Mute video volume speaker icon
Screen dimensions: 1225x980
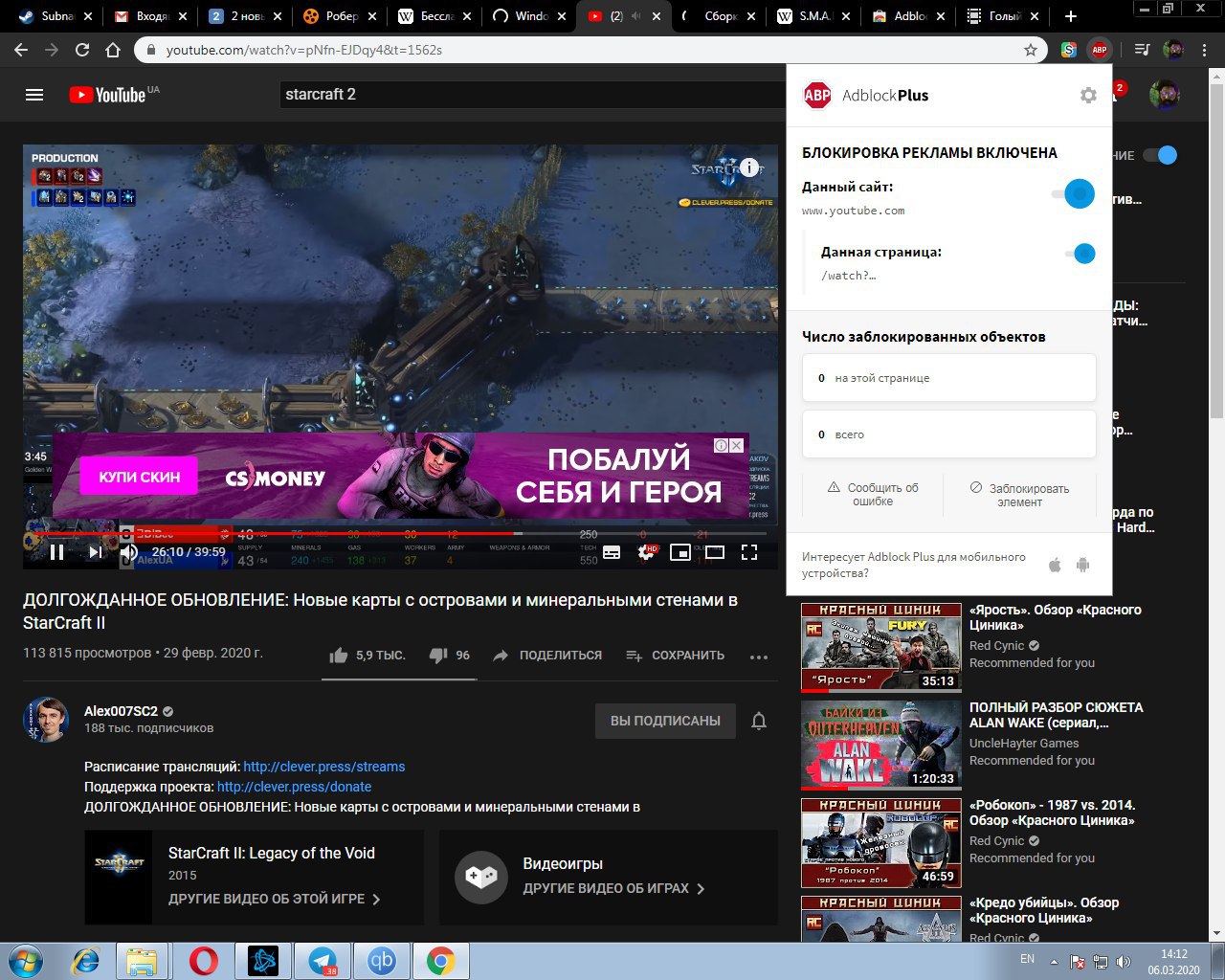coord(128,551)
